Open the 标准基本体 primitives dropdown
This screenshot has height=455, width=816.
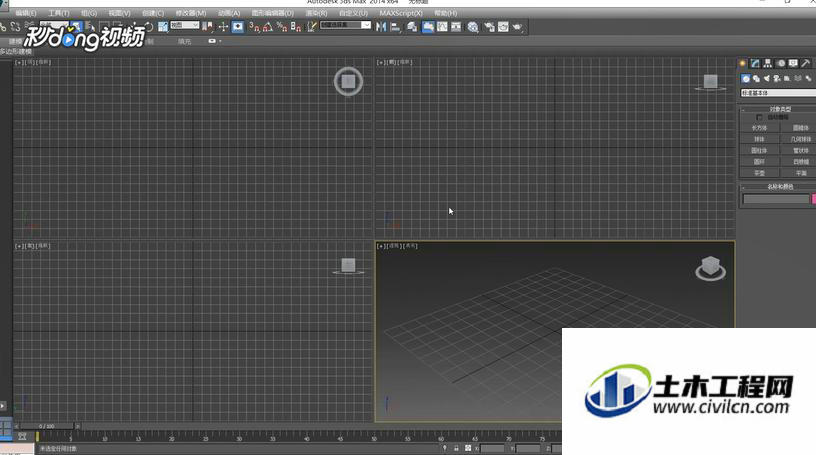pos(778,93)
